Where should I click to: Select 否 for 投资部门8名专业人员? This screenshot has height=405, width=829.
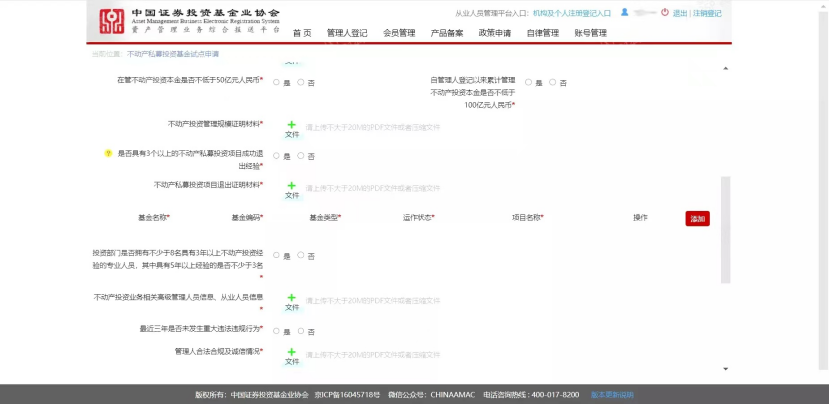pos(300,255)
